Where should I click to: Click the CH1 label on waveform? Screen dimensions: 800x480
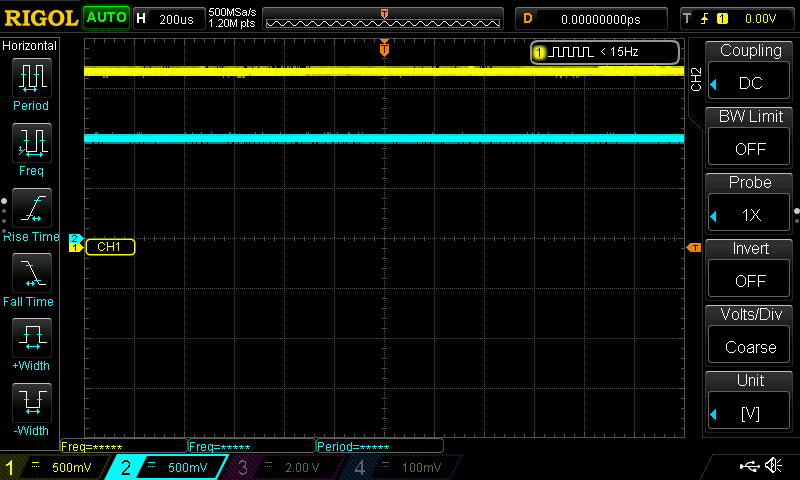pos(110,247)
